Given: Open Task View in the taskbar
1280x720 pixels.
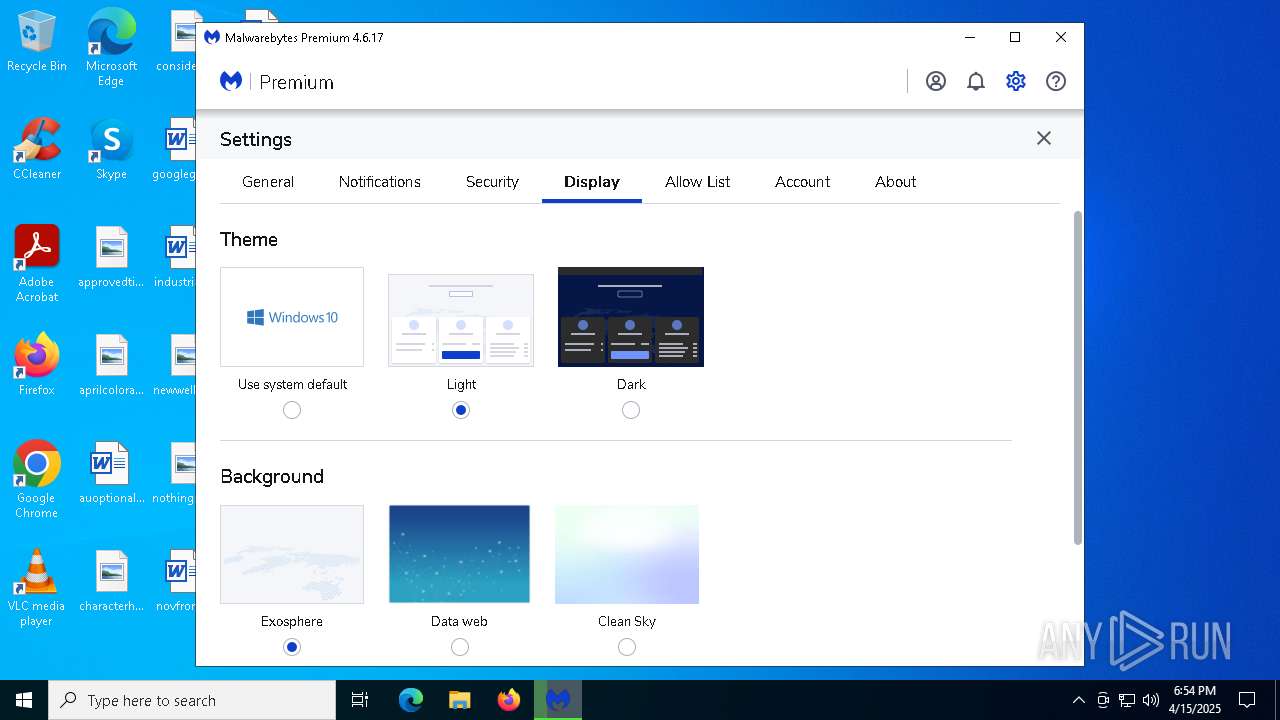Looking at the screenshot, I should click(360, 700).
